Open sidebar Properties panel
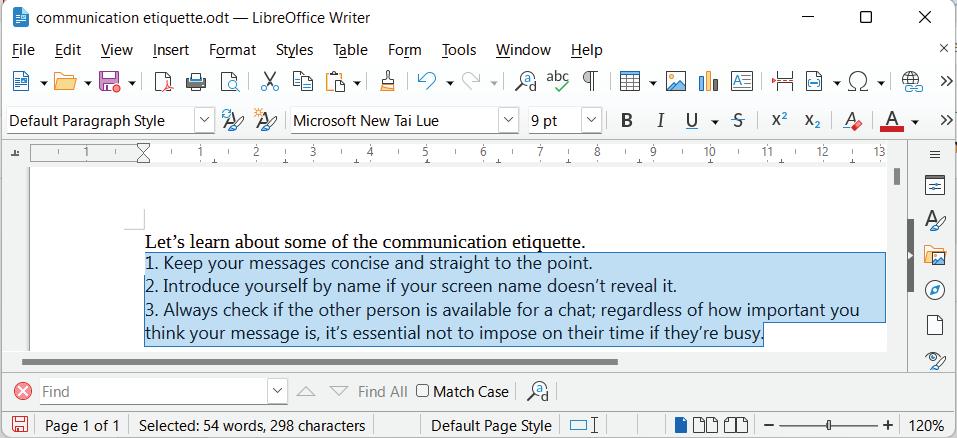The width and height of the screenshot is (957, 438). (x=934, y=185)
